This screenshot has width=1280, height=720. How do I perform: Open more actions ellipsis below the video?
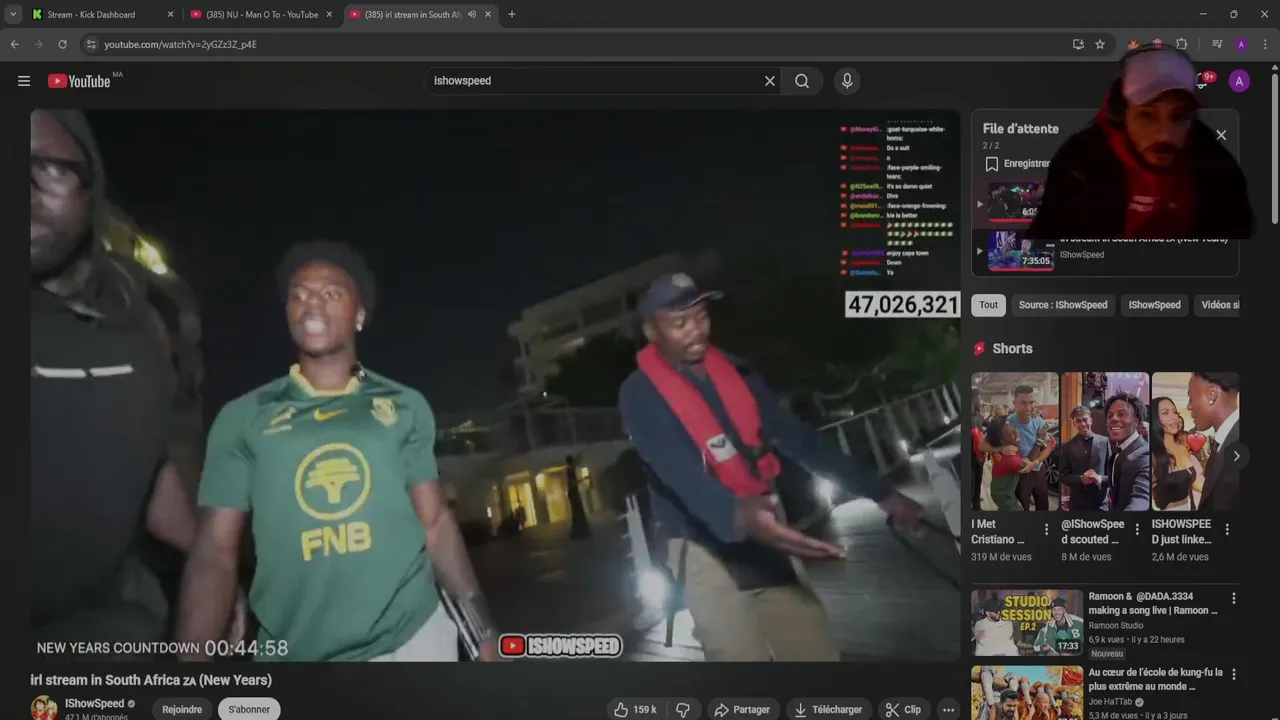[x=948, y=709]
